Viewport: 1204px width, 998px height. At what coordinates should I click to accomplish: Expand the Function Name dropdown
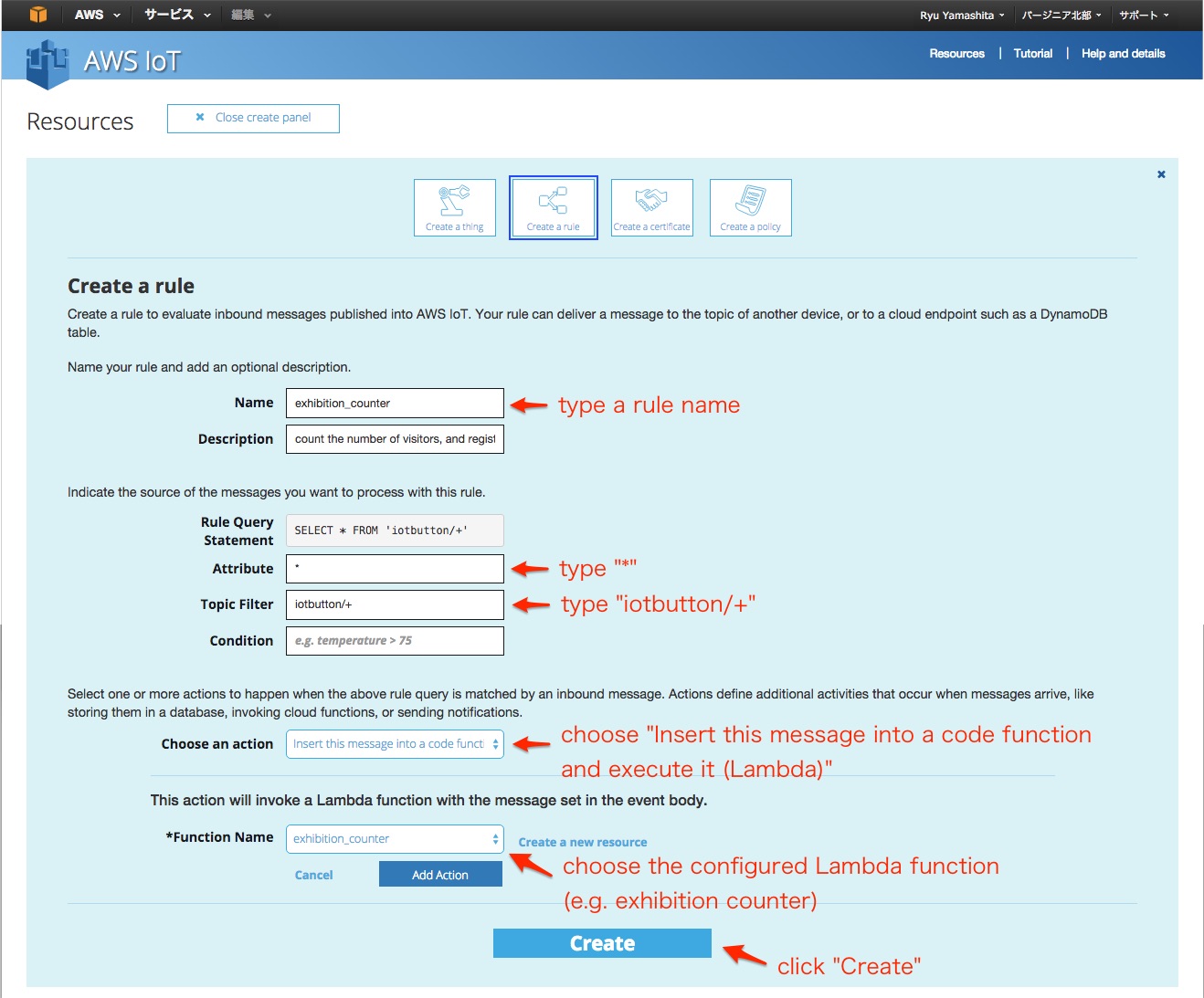point(395,839)
